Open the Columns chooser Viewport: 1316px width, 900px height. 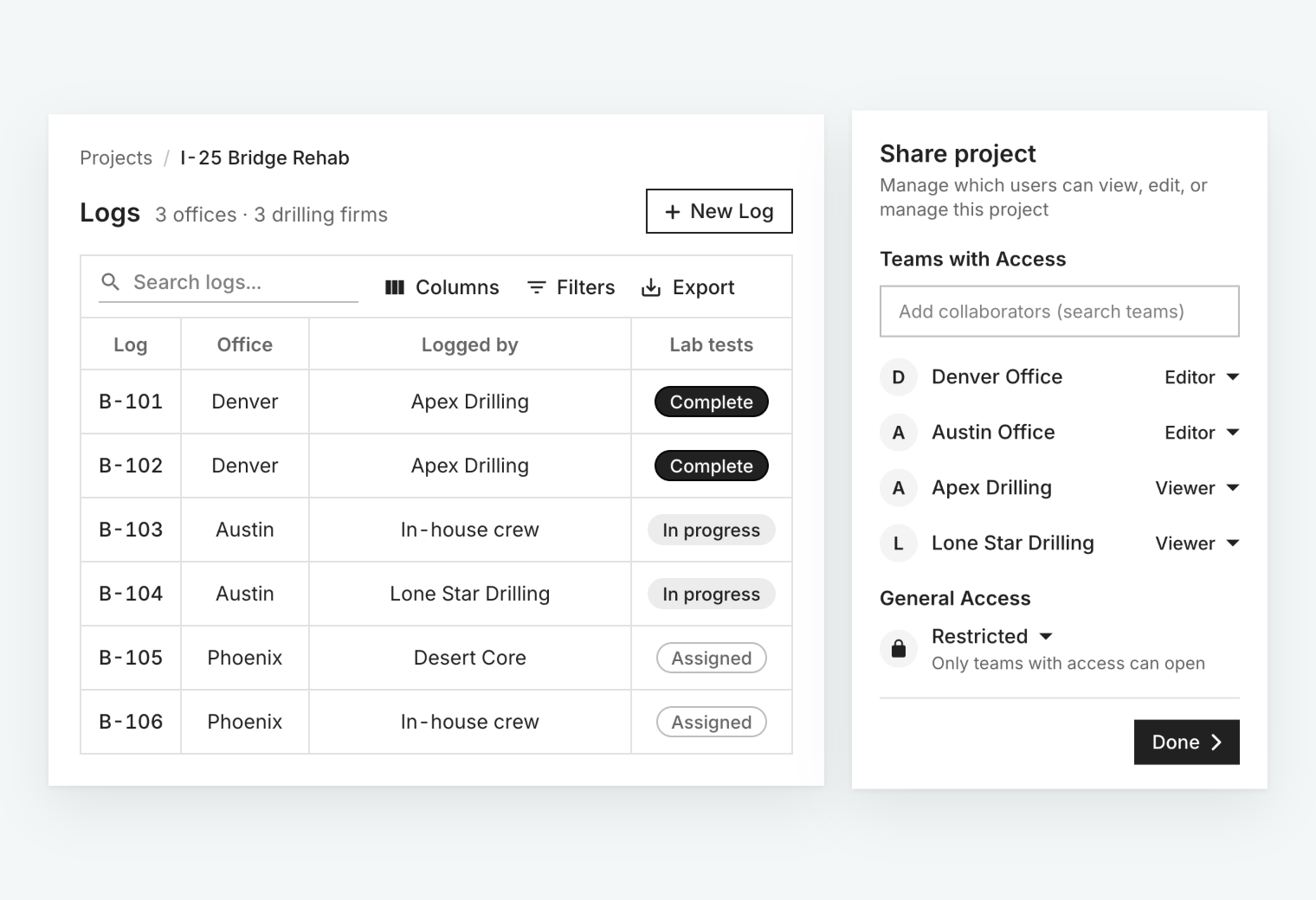point(442,287)
